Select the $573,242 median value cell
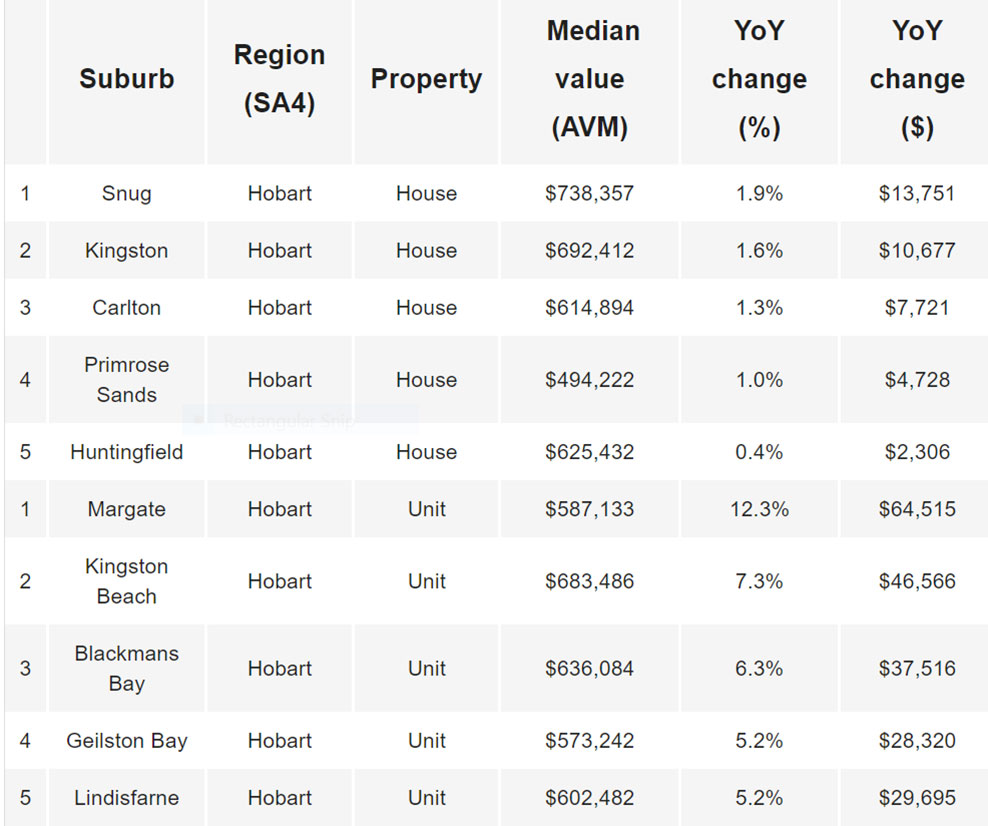Screen dimensions: 988x826 [x=589, y=741]
